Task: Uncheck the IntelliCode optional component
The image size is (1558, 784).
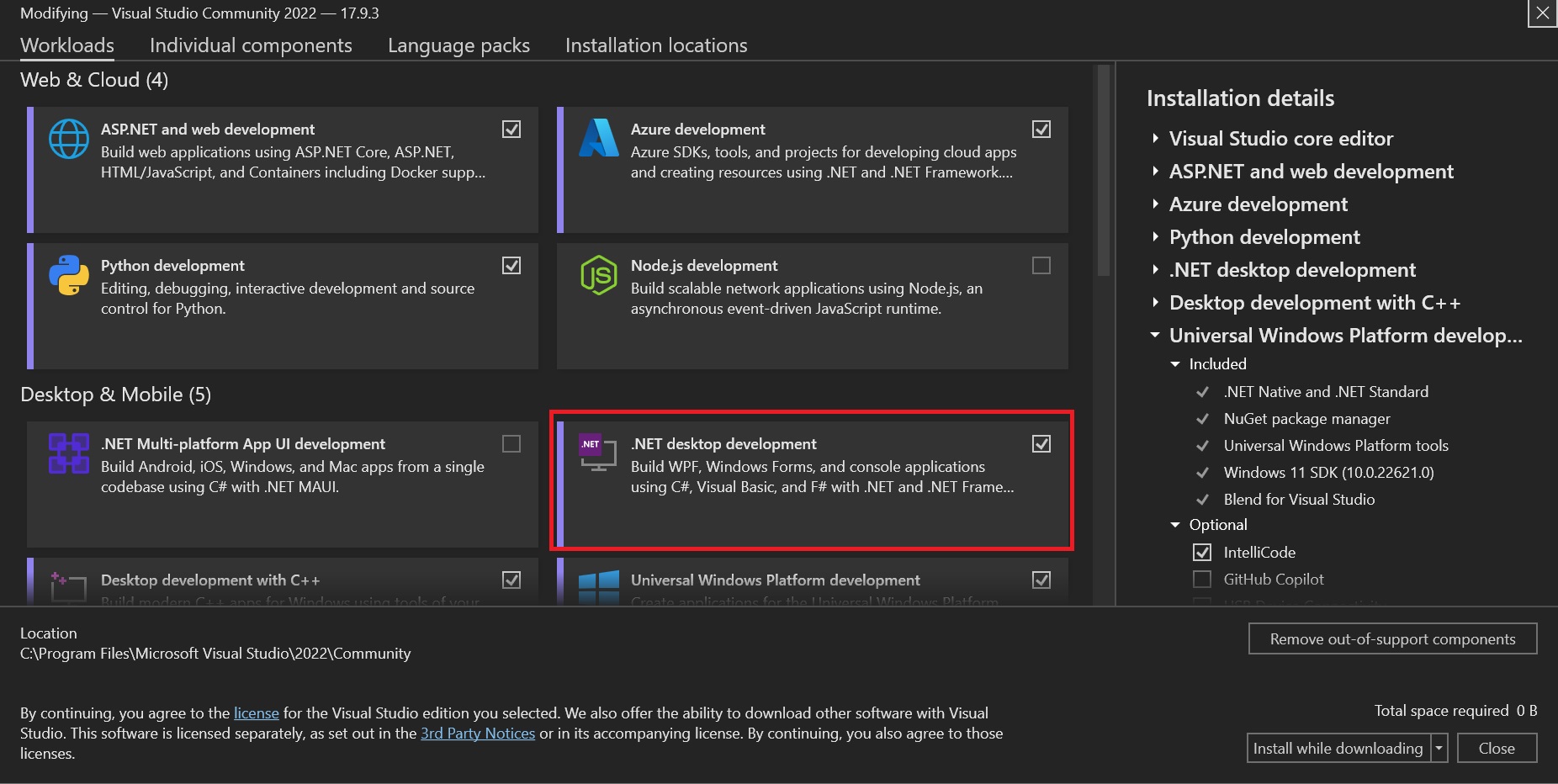Action: [x=1202, y=553]
